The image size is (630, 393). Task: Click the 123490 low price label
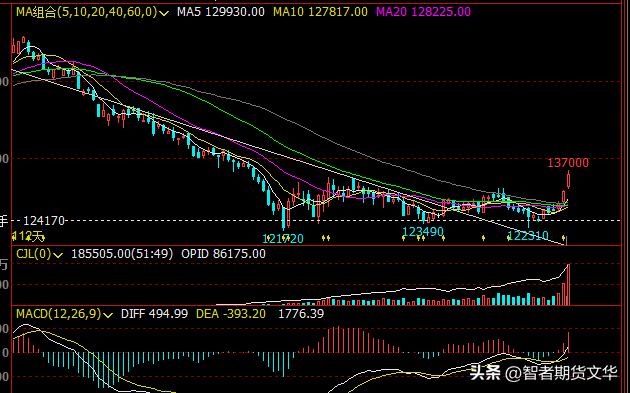[x=423, y=231]
